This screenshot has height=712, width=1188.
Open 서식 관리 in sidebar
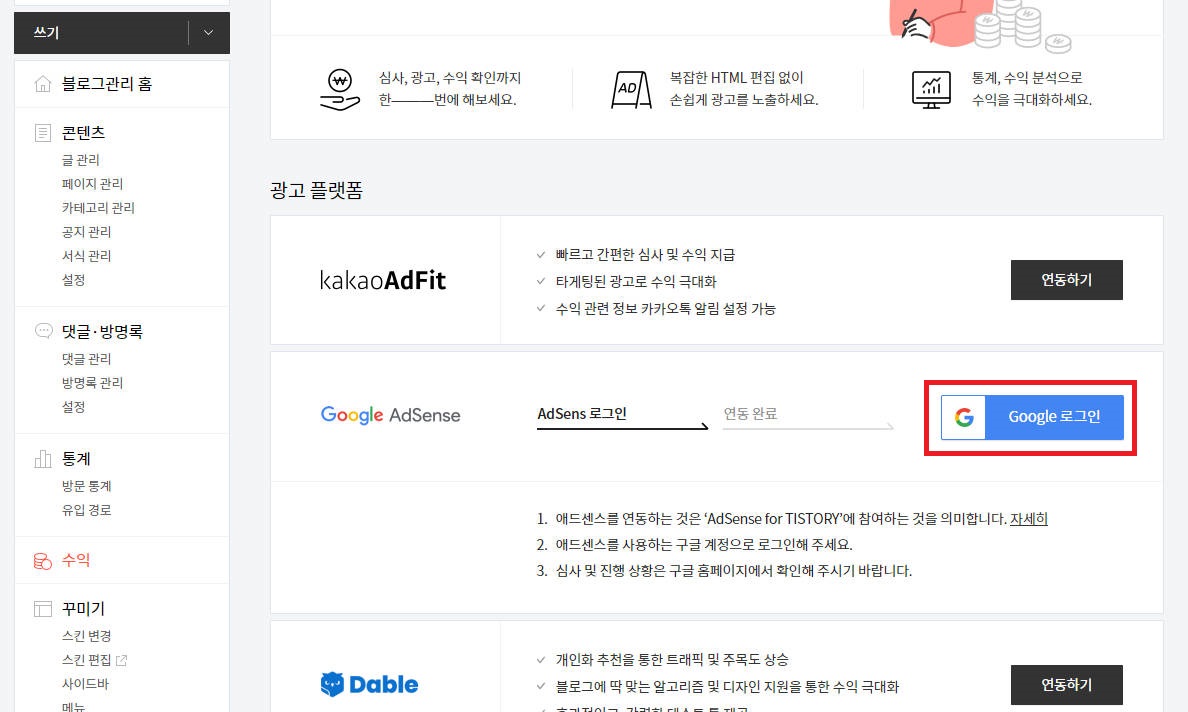pos(86,256)
